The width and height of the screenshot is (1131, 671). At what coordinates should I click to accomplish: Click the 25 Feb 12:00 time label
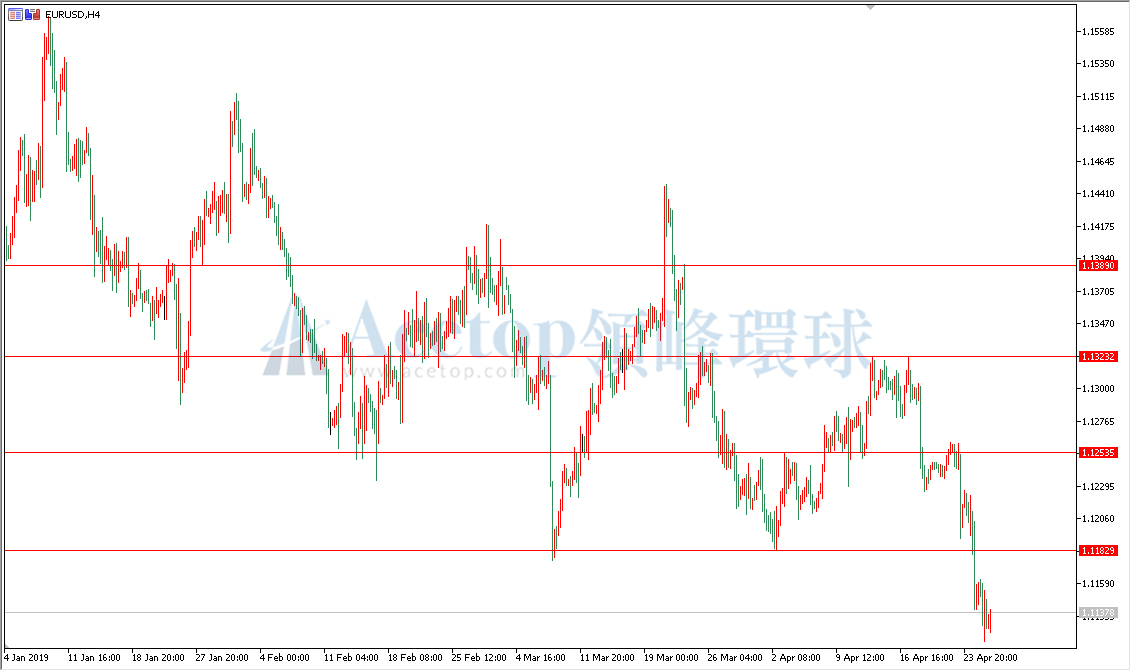pos(479,658)
